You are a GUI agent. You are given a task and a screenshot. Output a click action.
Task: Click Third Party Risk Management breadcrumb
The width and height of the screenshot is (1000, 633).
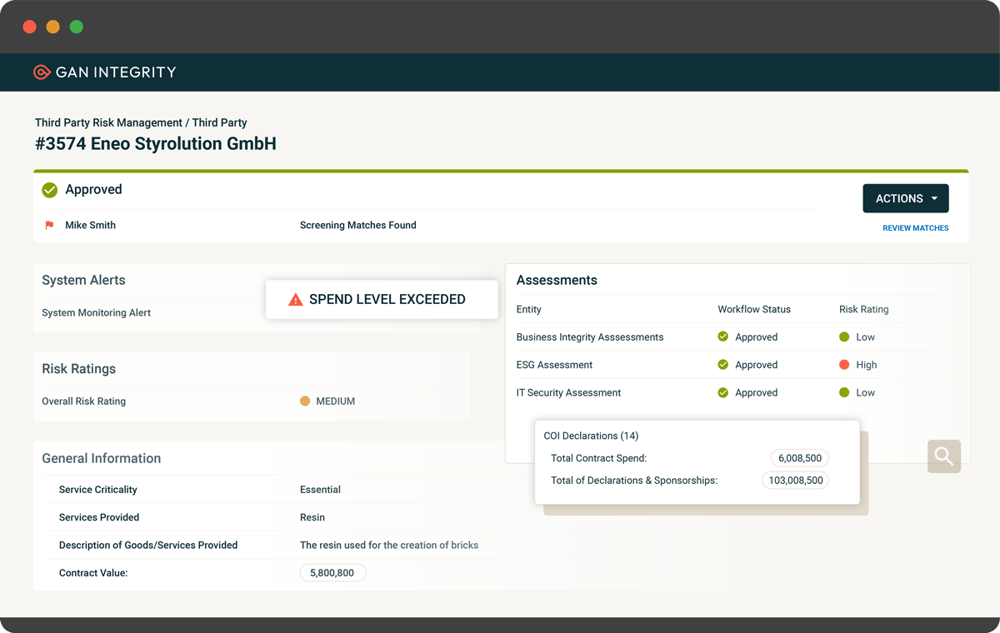tap(108, 122)
